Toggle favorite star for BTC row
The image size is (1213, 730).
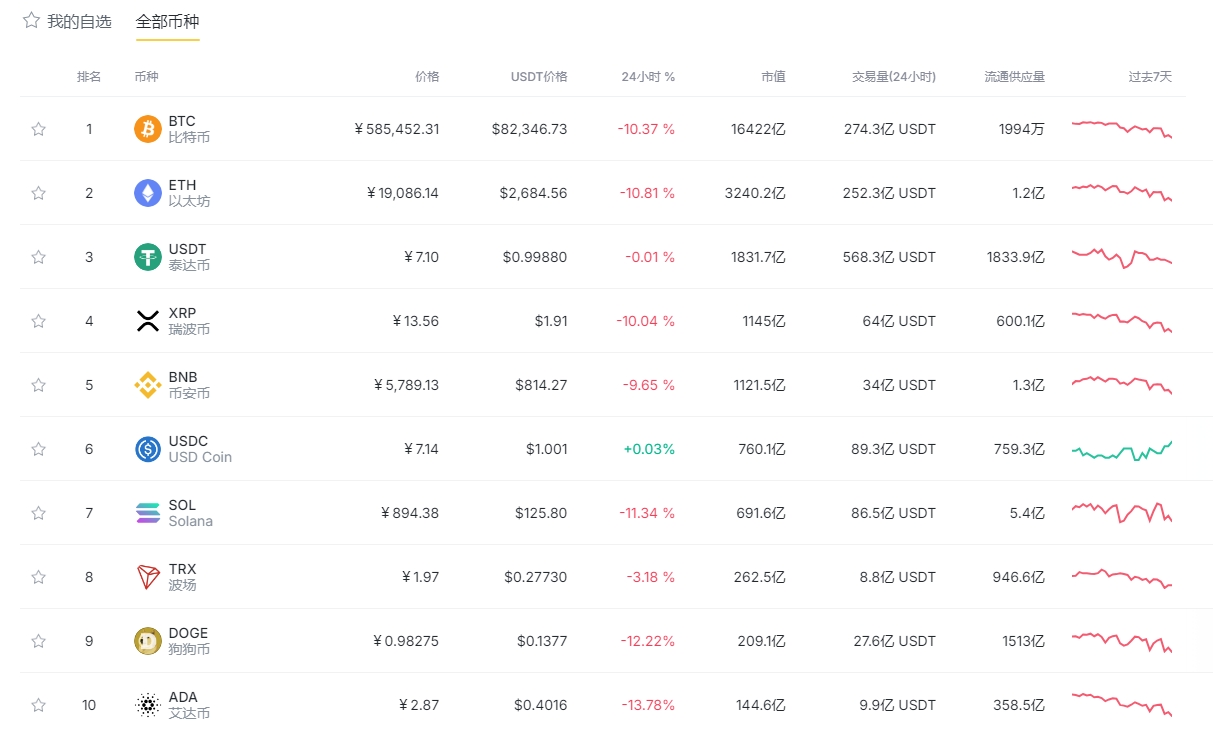click(x=38, y=129)
